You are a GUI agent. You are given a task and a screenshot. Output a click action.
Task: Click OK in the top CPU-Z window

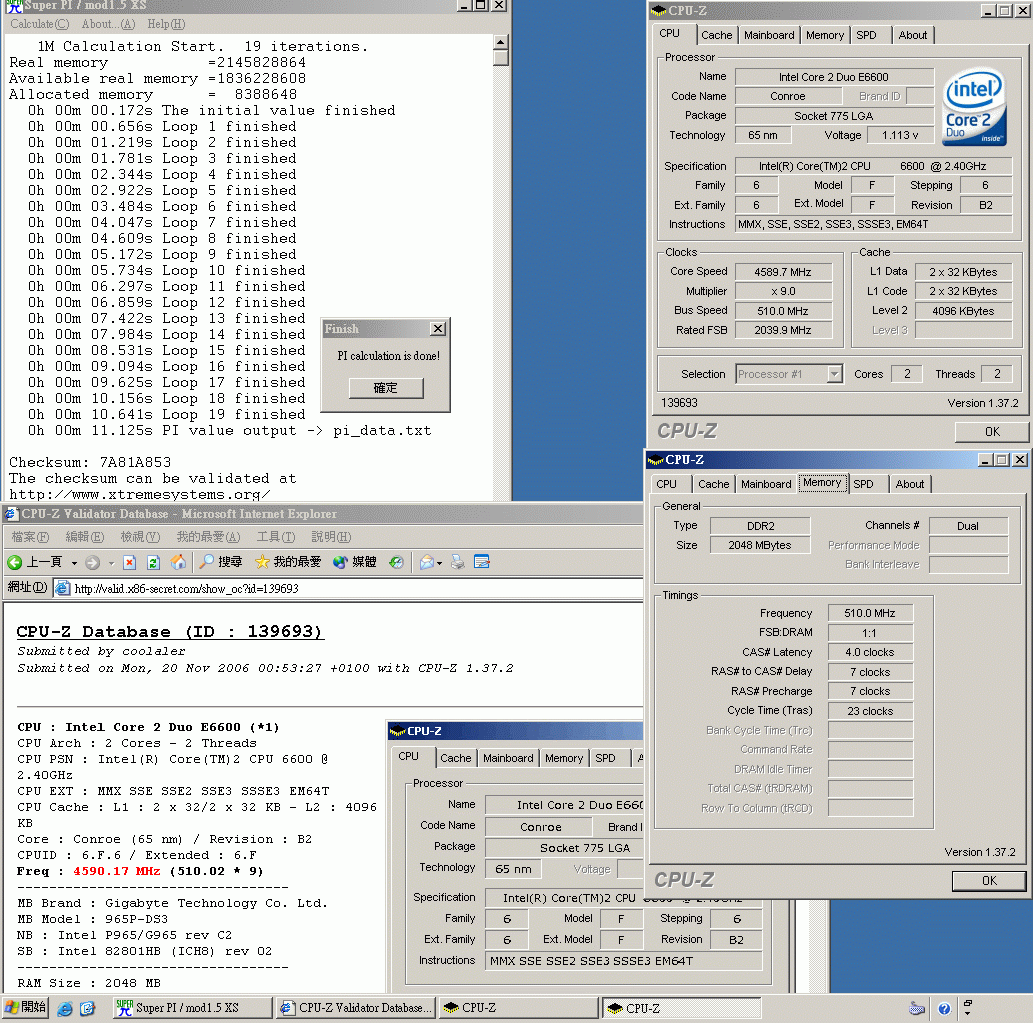pos(991,431)
